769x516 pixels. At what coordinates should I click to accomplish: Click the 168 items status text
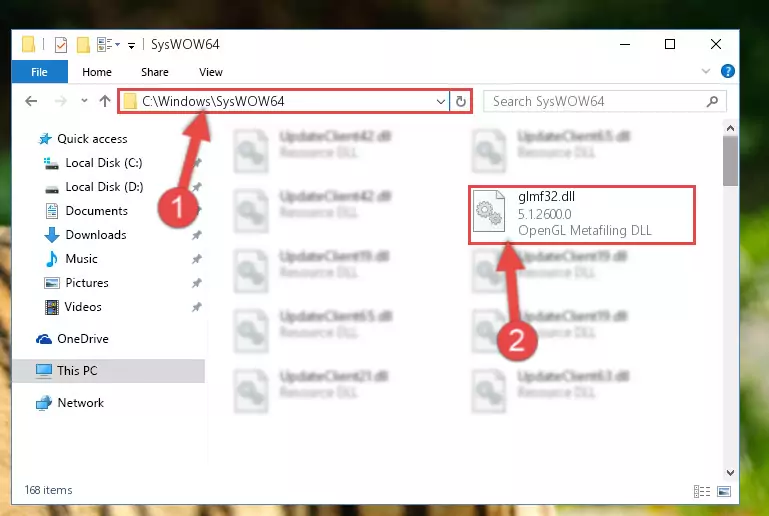[x=48, y=490]
